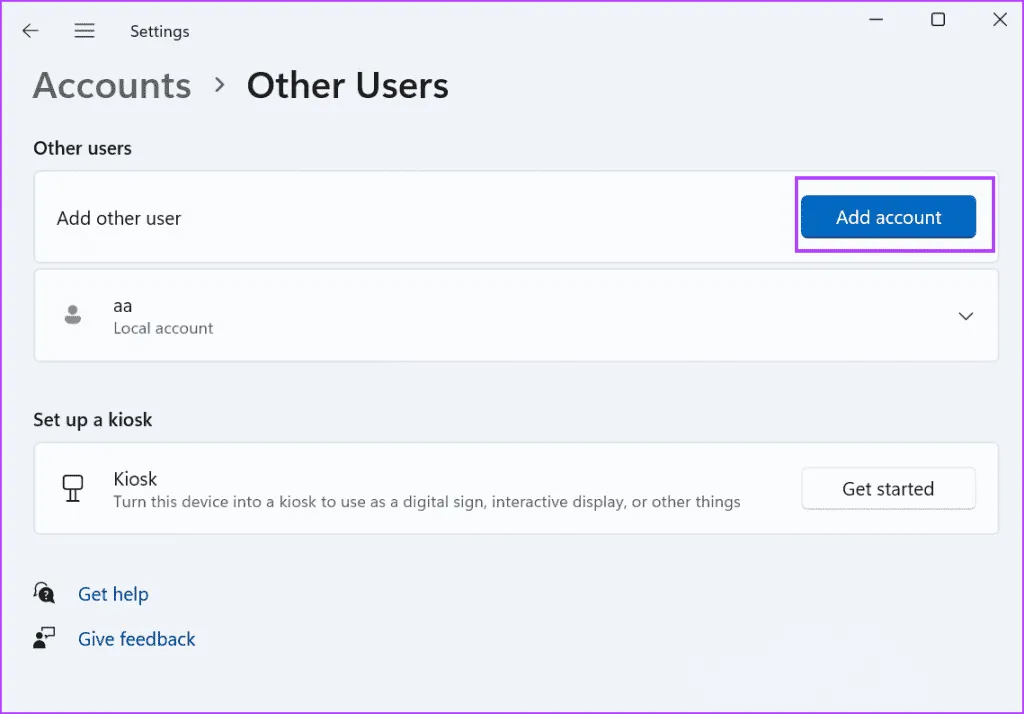Open the Get help link
Viewport: 1024px width, 714px height.
[x=113, y=594]
